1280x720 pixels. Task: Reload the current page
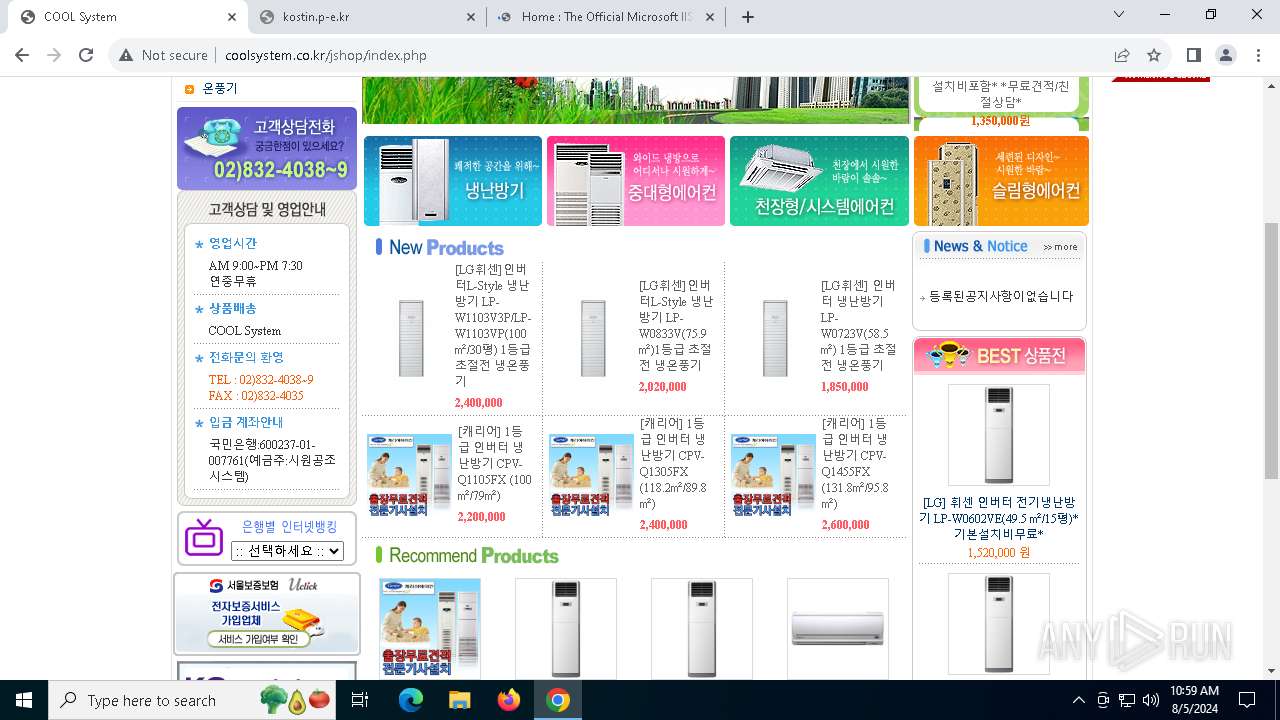[x=86, y=55]
